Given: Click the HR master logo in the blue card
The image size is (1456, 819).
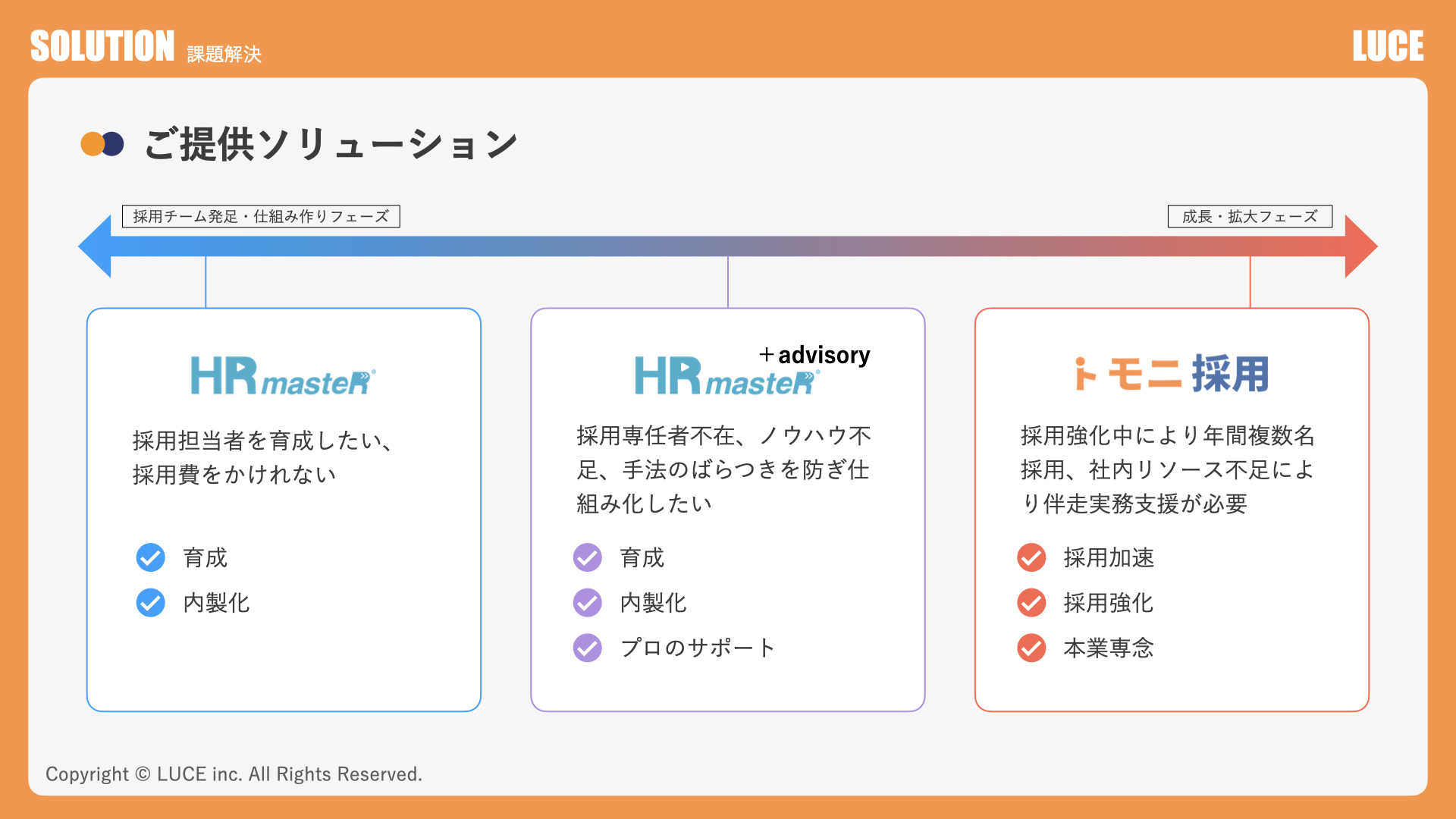Looking at the screenshot, I should [283, 376].
